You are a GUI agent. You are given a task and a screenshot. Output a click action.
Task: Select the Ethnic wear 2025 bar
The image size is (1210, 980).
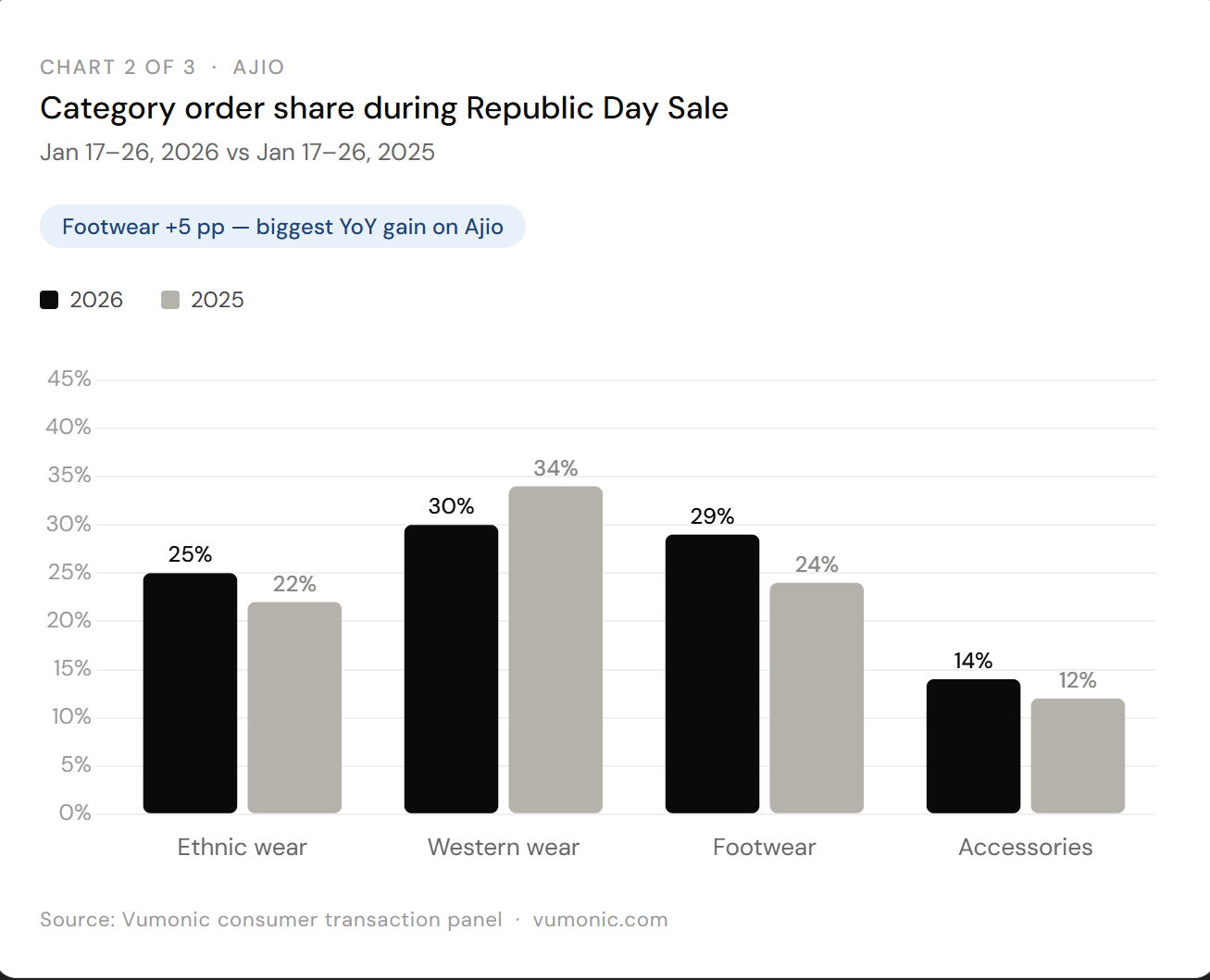(294, 708)
